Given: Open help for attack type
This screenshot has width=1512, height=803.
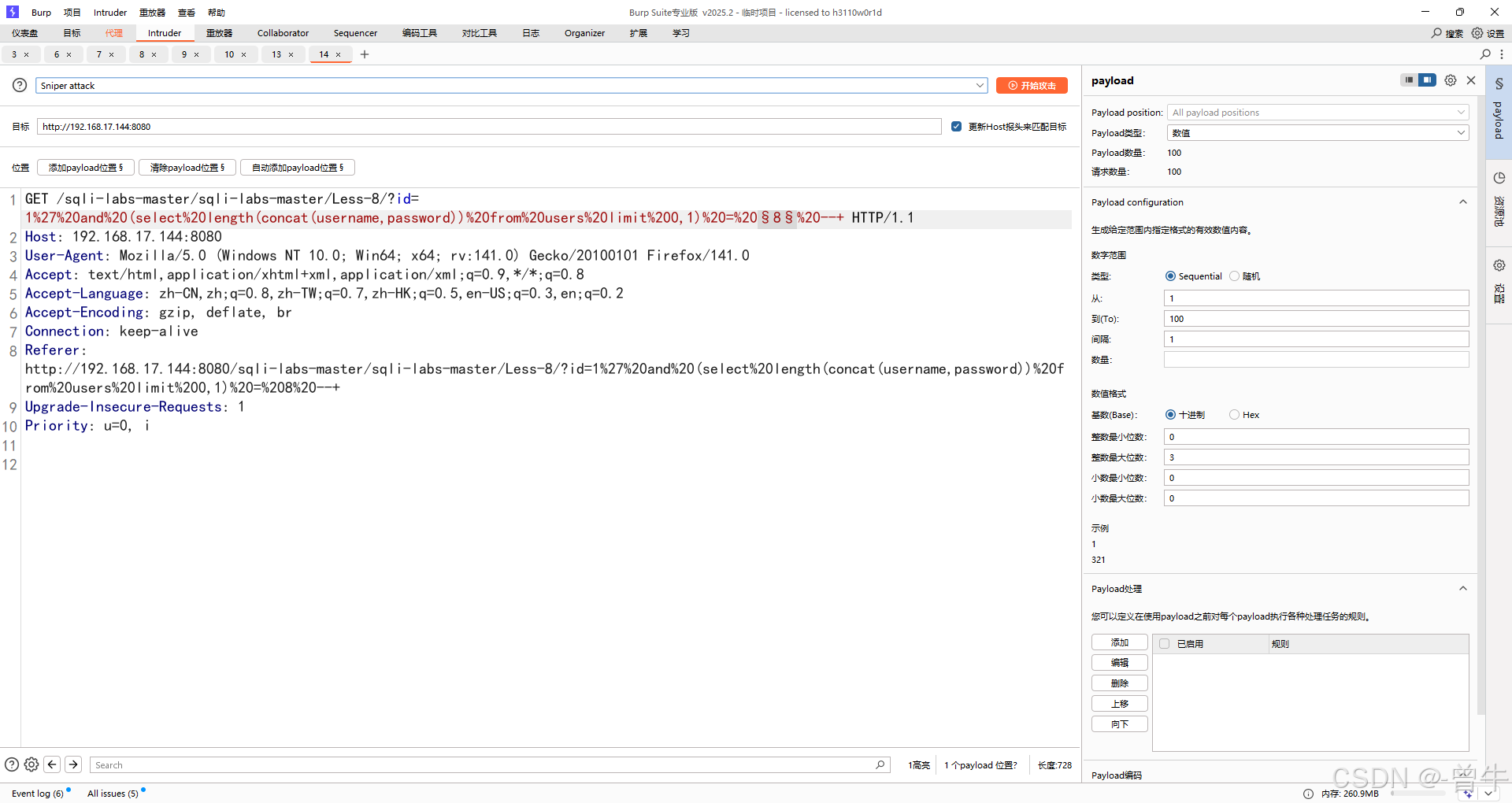Looking at the screenshot, I should pyautogui.click(x=20, y=85).
